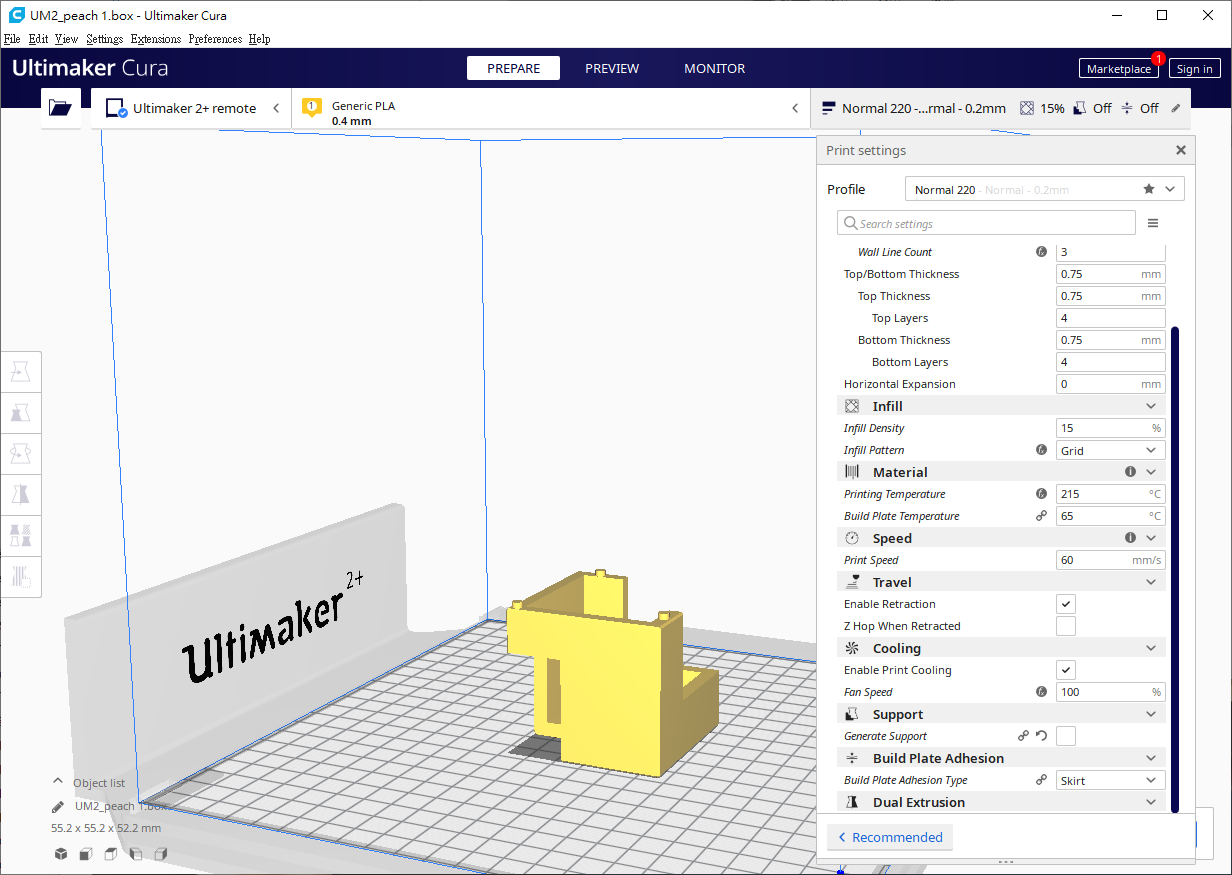The width and height of the screenshot is (1232, 875).
Task: Select the Mirror tool in left toolbar
Action: click(x=21, y=494)
